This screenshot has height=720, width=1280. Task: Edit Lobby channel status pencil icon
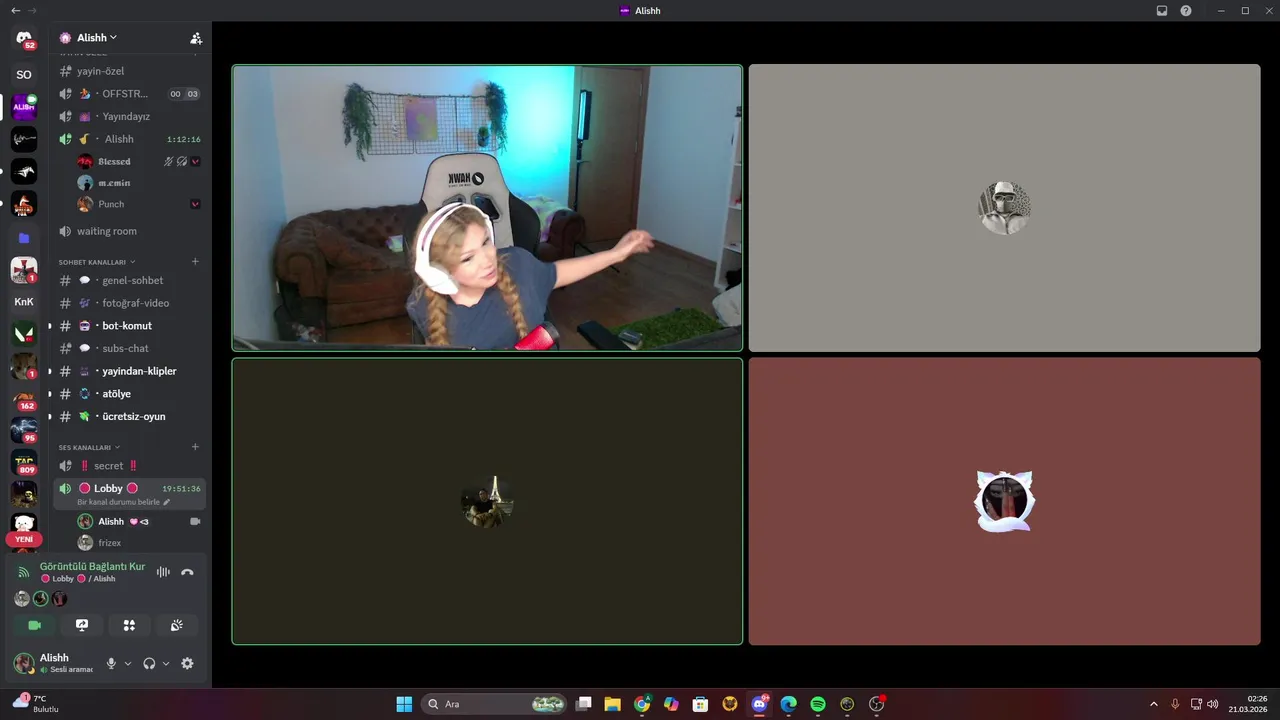tap(167, 502)
